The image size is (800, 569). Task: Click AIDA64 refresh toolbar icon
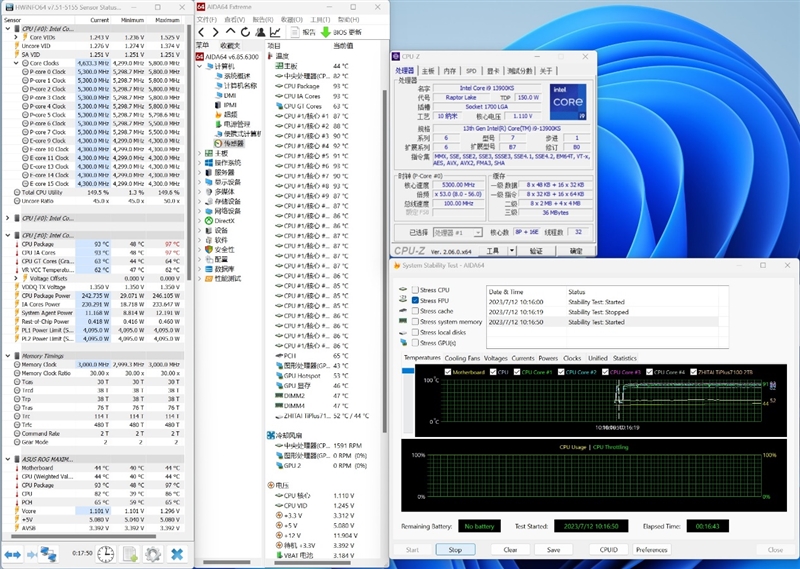tap(245, 32)
